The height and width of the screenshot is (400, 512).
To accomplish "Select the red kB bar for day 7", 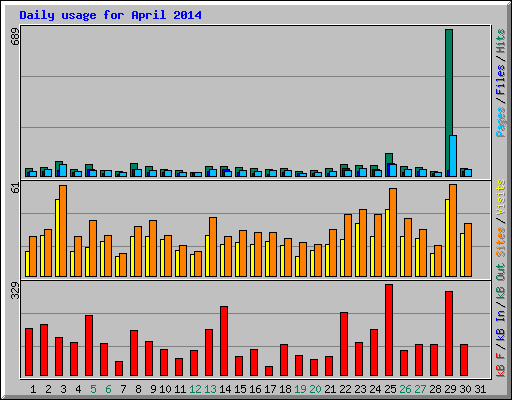I will point(119,369).
